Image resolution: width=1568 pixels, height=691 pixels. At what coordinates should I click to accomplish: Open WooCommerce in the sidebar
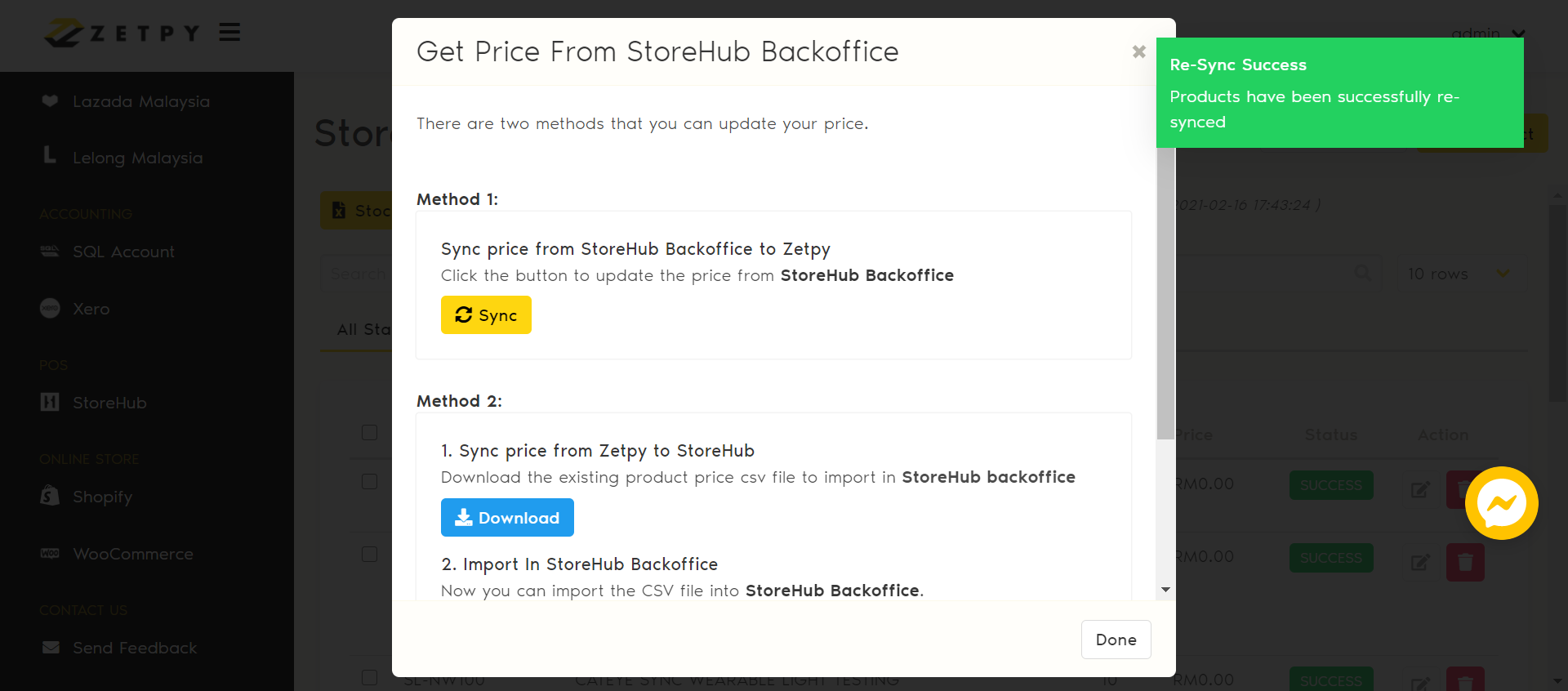(x=132, y=555)
